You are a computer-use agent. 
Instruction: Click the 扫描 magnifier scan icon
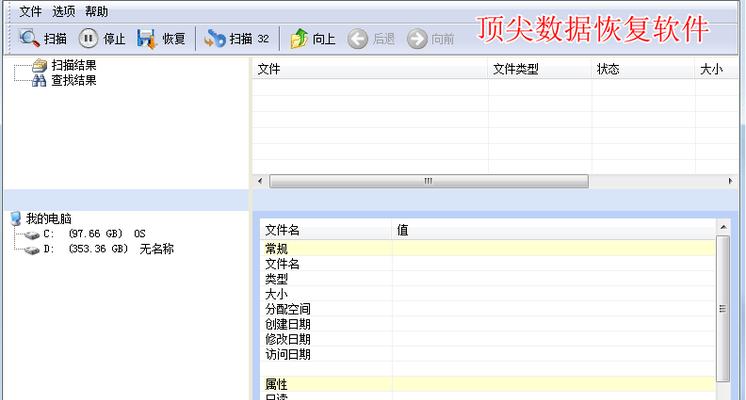click(x=29, y=38)
